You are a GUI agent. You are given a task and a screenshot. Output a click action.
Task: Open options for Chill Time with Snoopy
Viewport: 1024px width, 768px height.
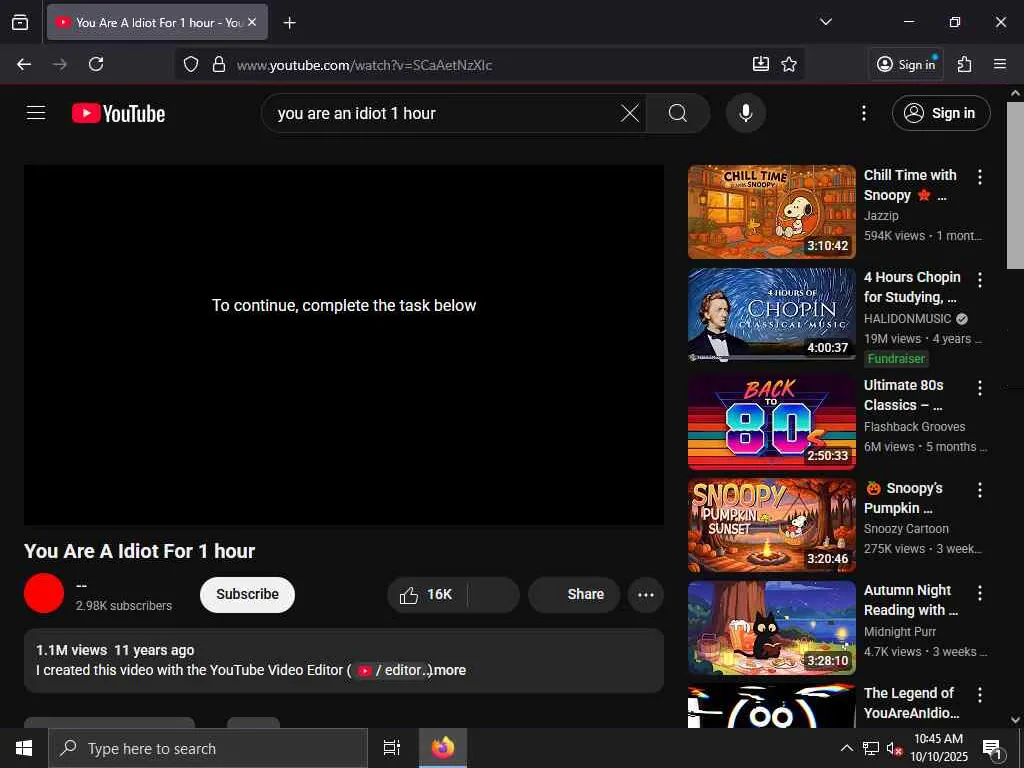pyautogui.click(x=979, y=176)
